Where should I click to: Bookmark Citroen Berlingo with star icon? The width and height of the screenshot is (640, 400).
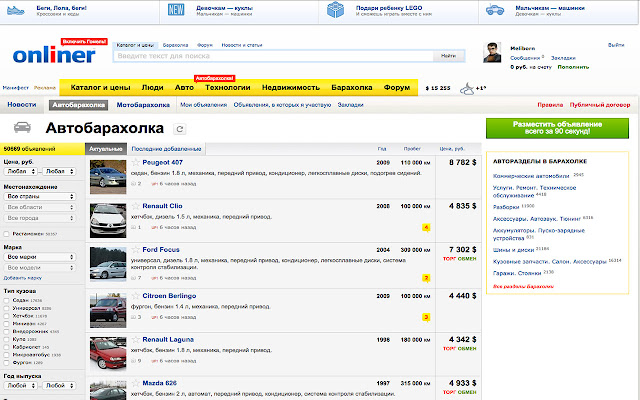[136, 296]
